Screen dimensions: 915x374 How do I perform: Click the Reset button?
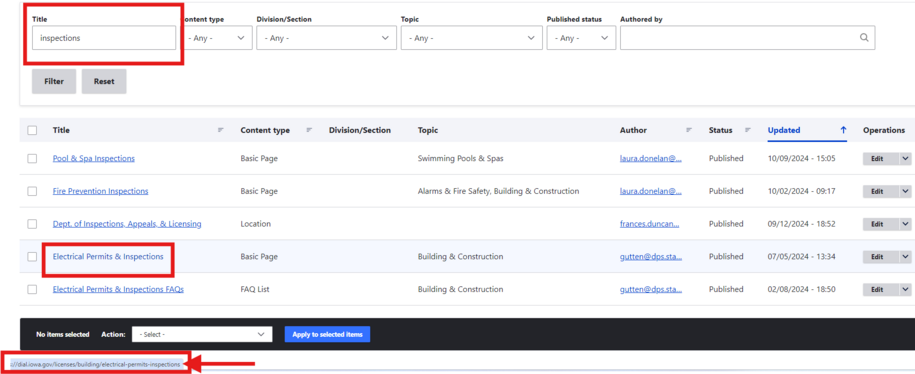(104, 82)
